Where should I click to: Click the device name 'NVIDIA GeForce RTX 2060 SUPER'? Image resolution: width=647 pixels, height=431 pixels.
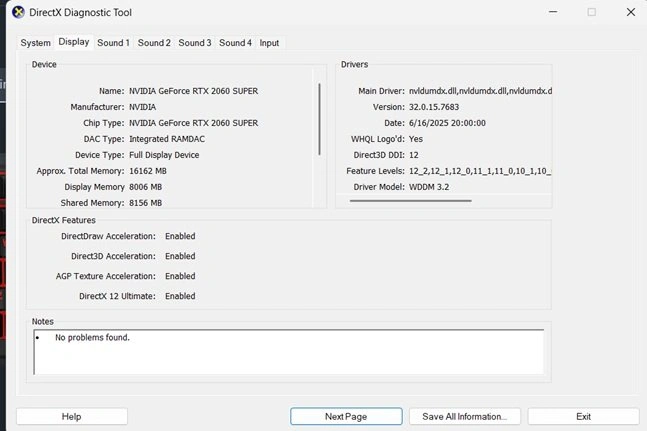point(194,91)
